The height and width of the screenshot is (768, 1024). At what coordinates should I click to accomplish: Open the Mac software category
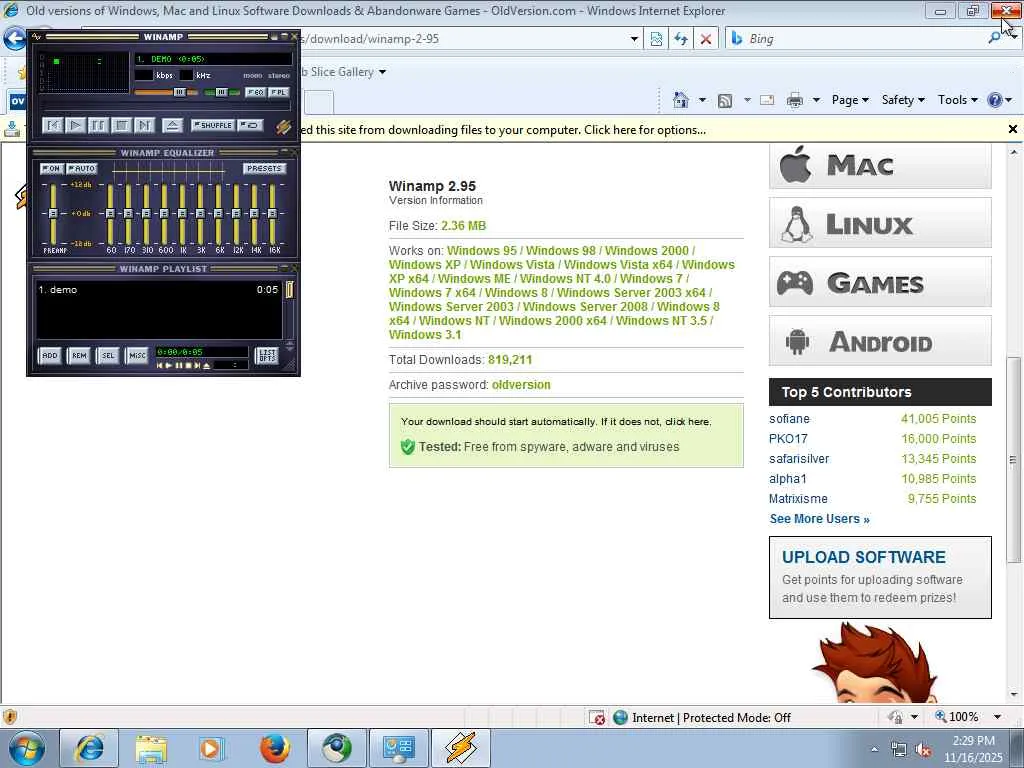coord(880,165)
